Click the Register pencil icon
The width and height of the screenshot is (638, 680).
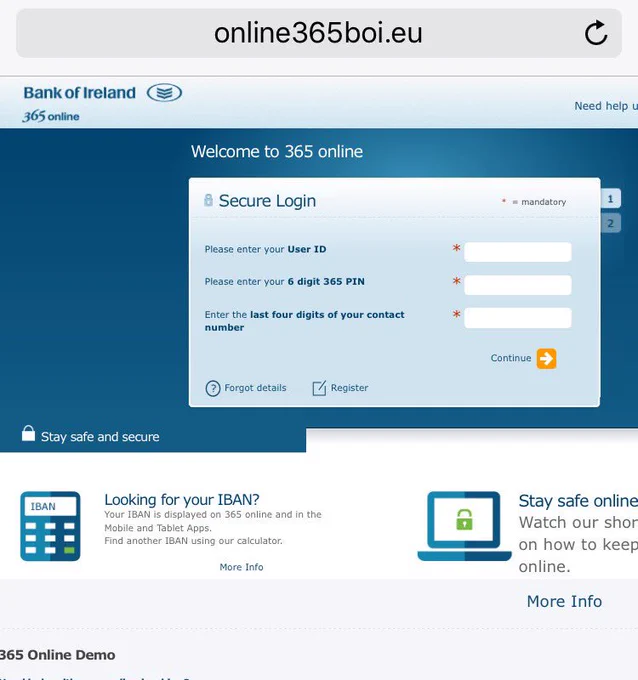pyautogui.click(x=319, y=388)
